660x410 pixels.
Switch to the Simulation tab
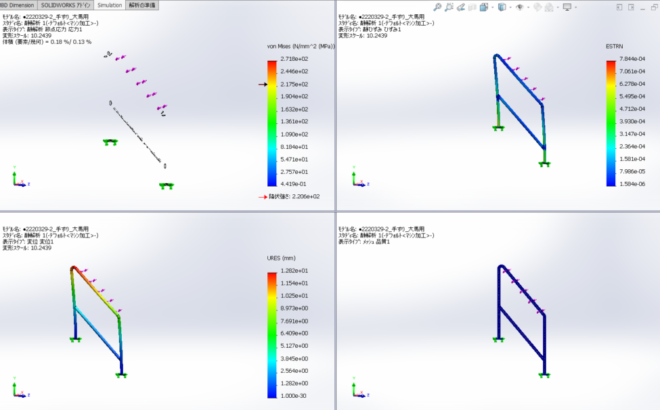[110, 5]
